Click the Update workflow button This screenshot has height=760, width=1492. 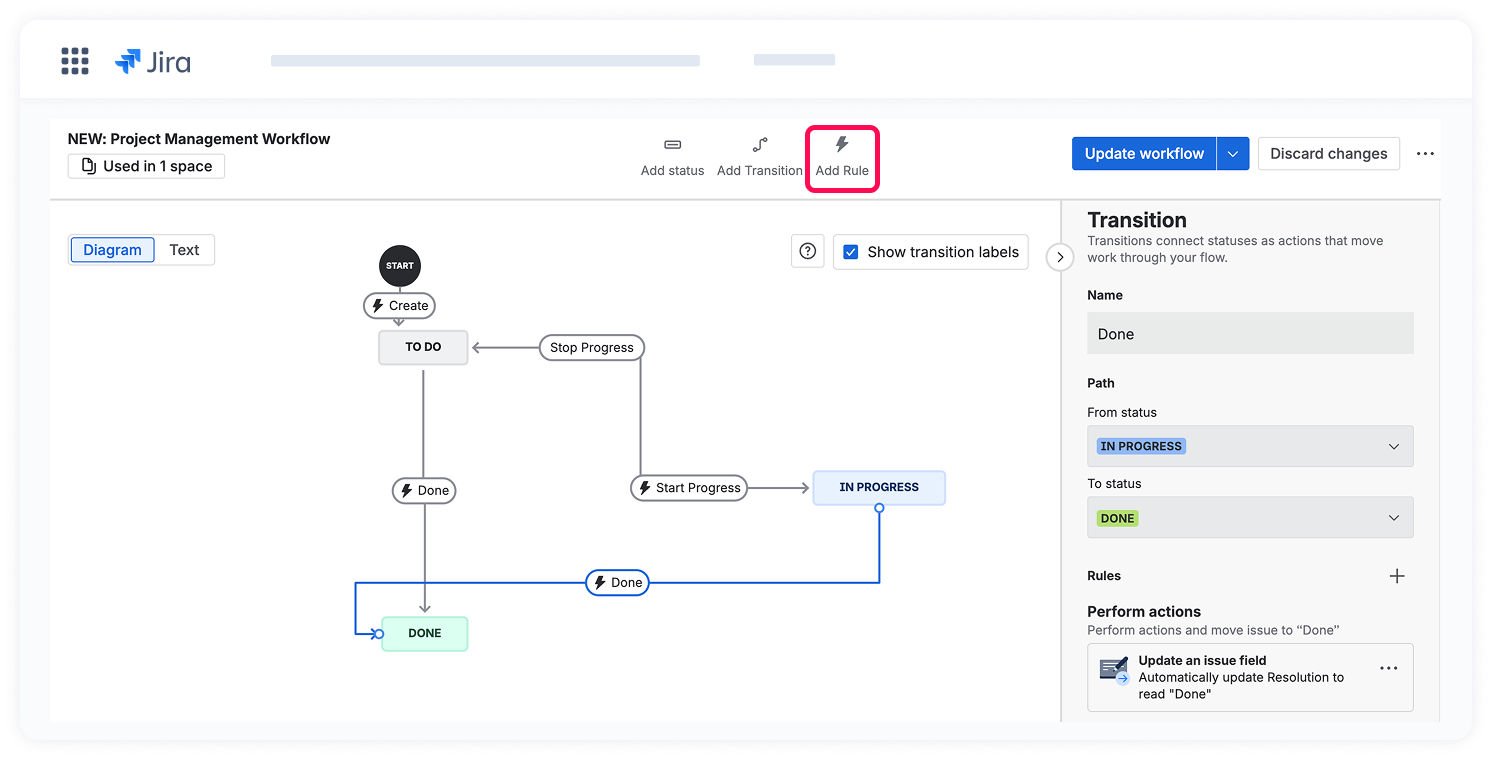pyautogui.click(x=1143, y=154)
